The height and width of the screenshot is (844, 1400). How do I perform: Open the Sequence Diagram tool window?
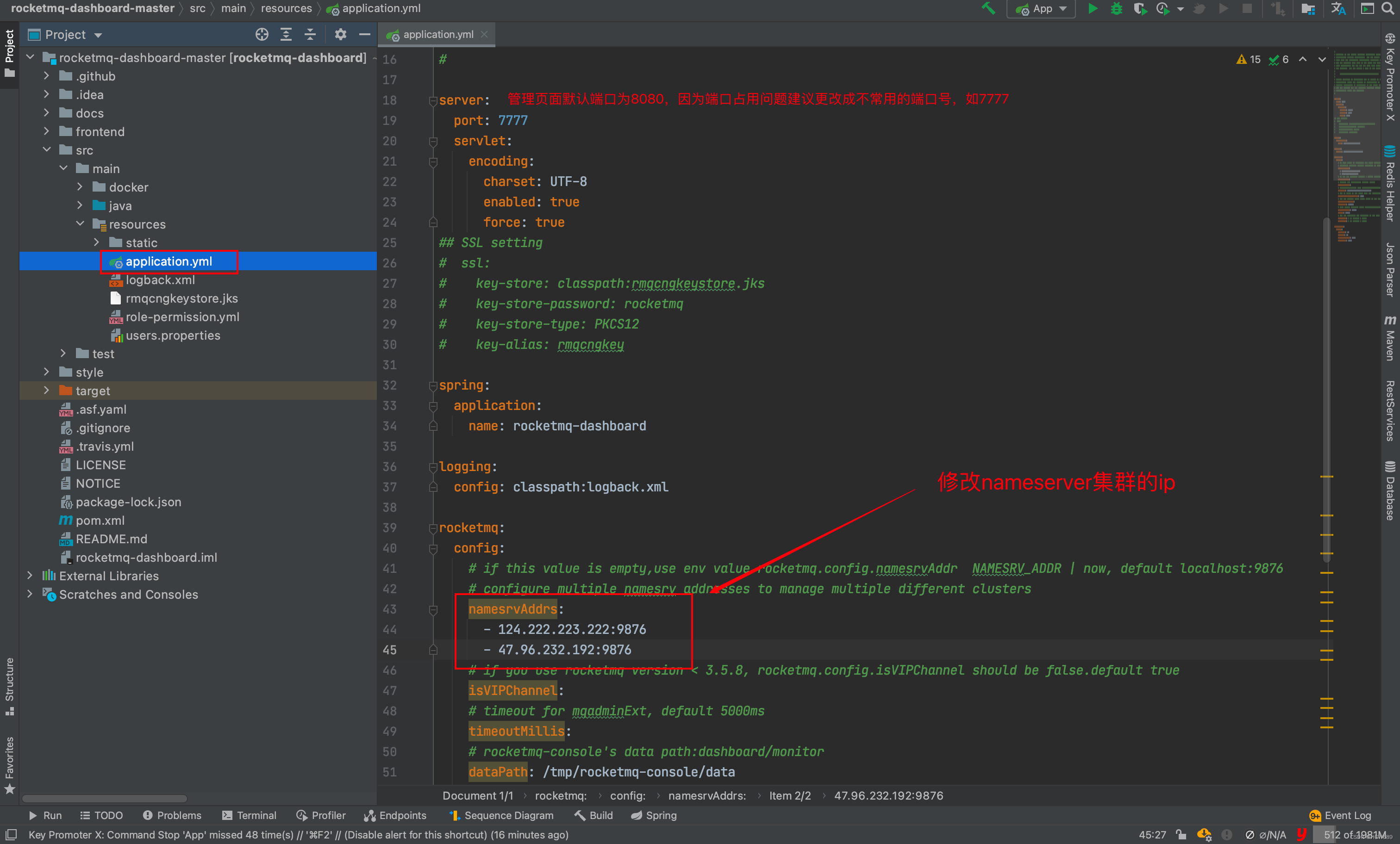(501, 815)
